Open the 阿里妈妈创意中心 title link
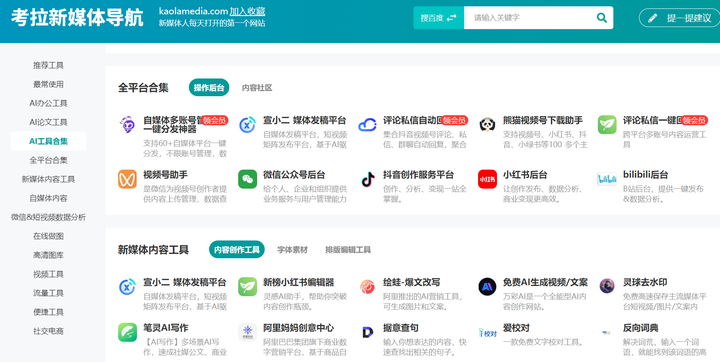This screenshot has height=362, width=720. [298, 328]
